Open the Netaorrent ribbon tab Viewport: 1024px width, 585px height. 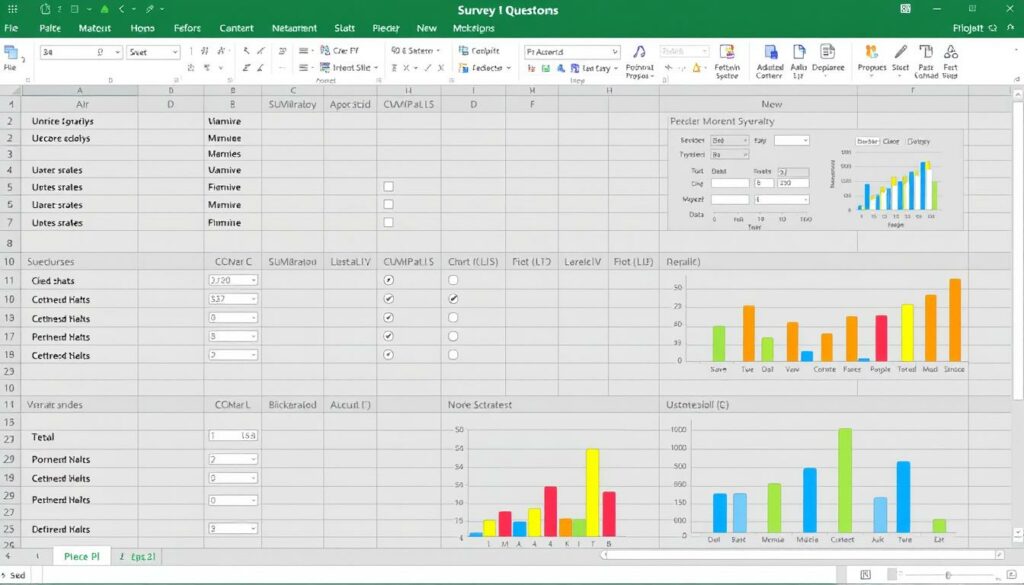[x=294, y=28]
